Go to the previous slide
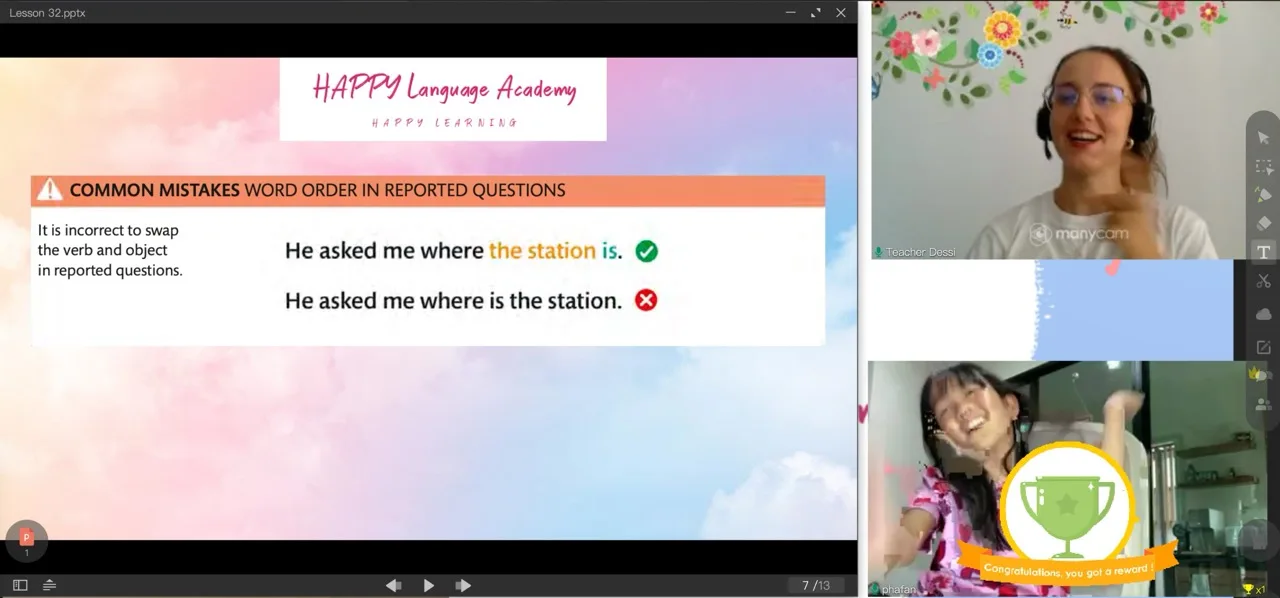 pyautogui.click(x=394, y=585)
